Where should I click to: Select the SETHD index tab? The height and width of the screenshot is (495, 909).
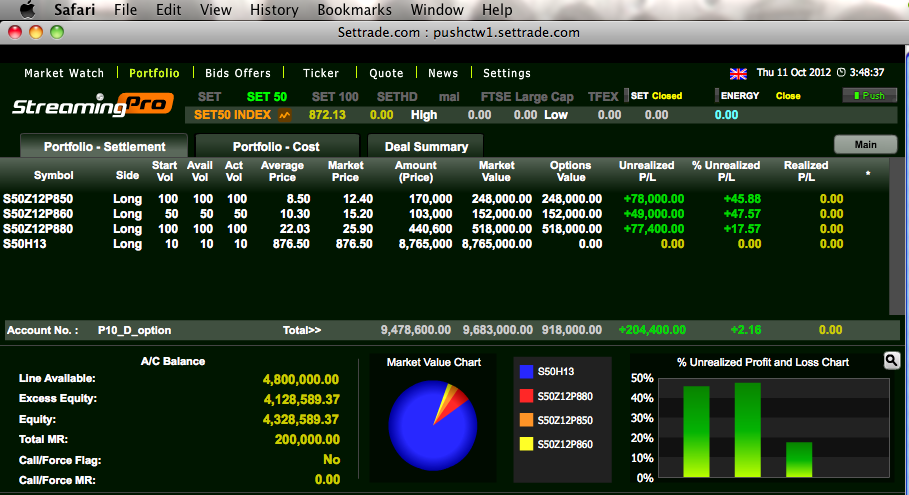(x=397, y=97)
